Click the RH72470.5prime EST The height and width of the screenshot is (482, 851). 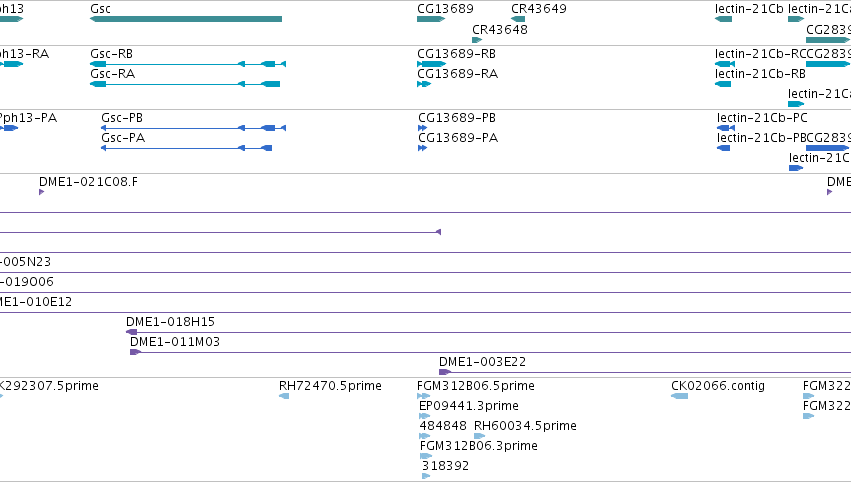[x=284, y=396]
